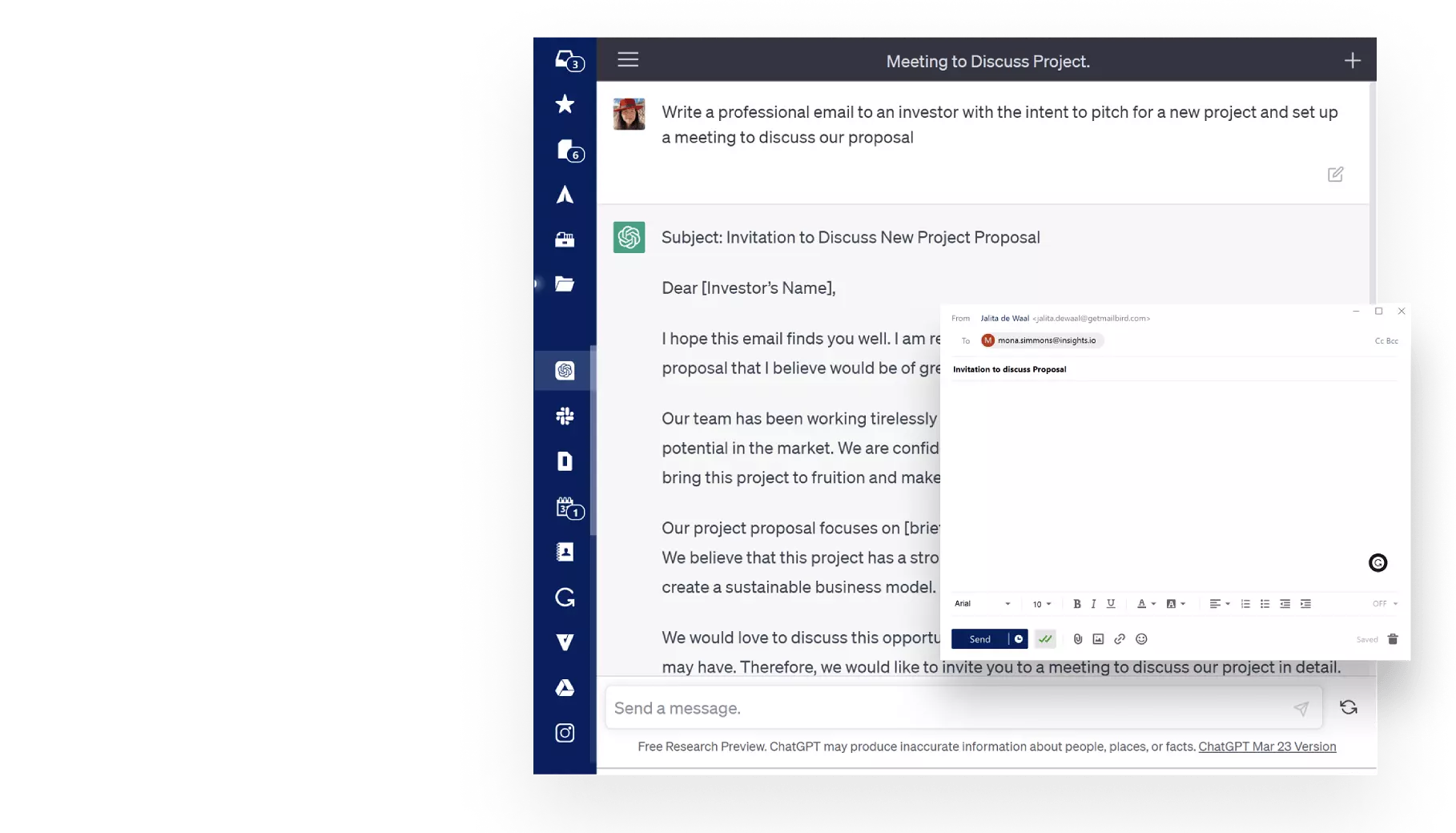Open the drafts icon with badge 6
Image resolution: width=1456 pixels, height=833 pixels.
(x=569, y=150)
